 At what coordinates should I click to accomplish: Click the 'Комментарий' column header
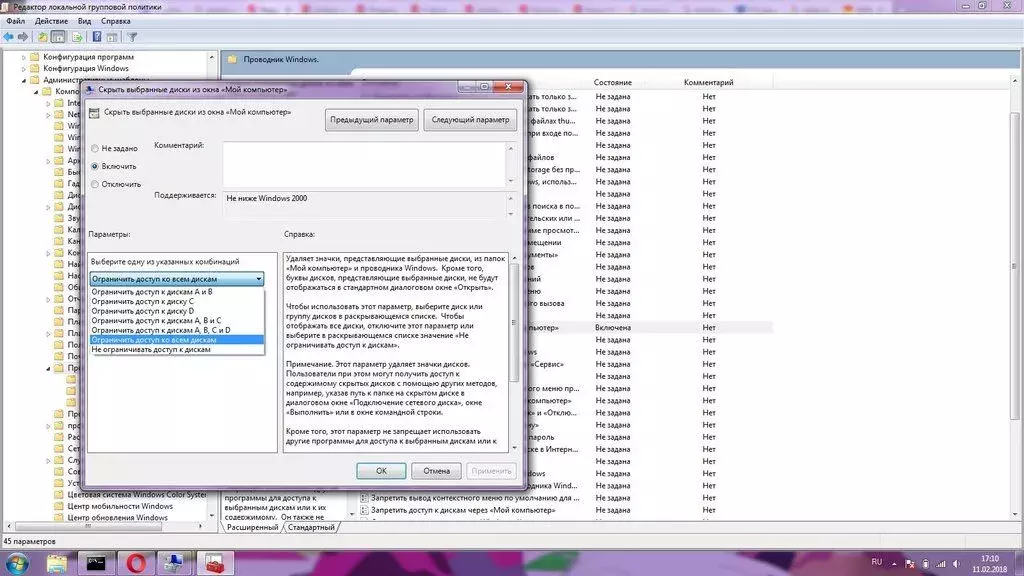pyautogui.click(x=709, y=82)
